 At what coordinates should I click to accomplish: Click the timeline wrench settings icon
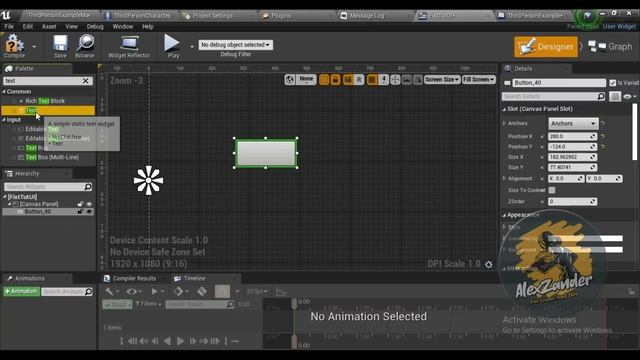(109, 291)
